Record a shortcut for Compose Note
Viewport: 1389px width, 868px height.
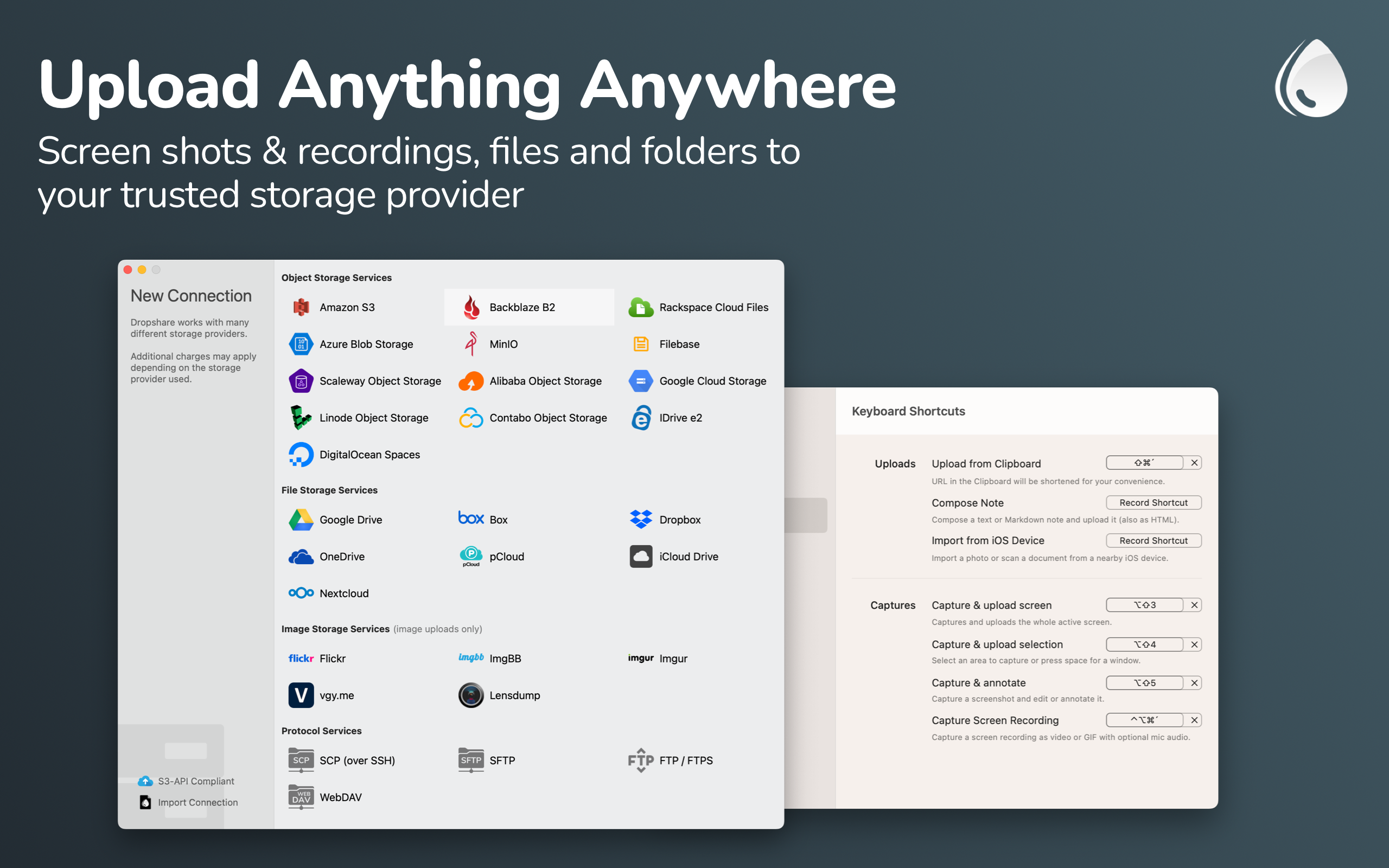[1153, 503]
